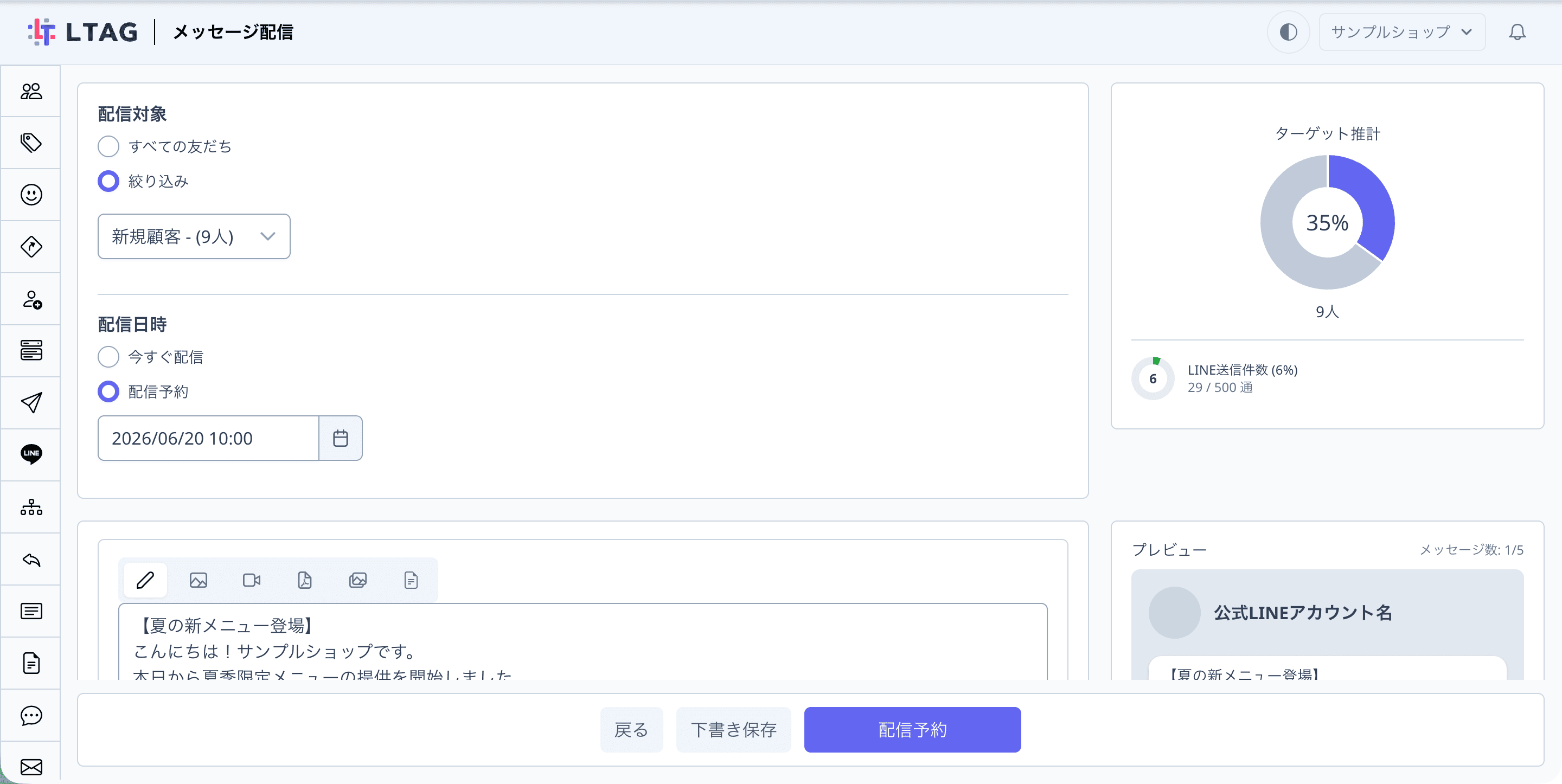Open the tags sidebar icon
Viewport: 1562px width, 784px height.
click(x=31, y=143)
